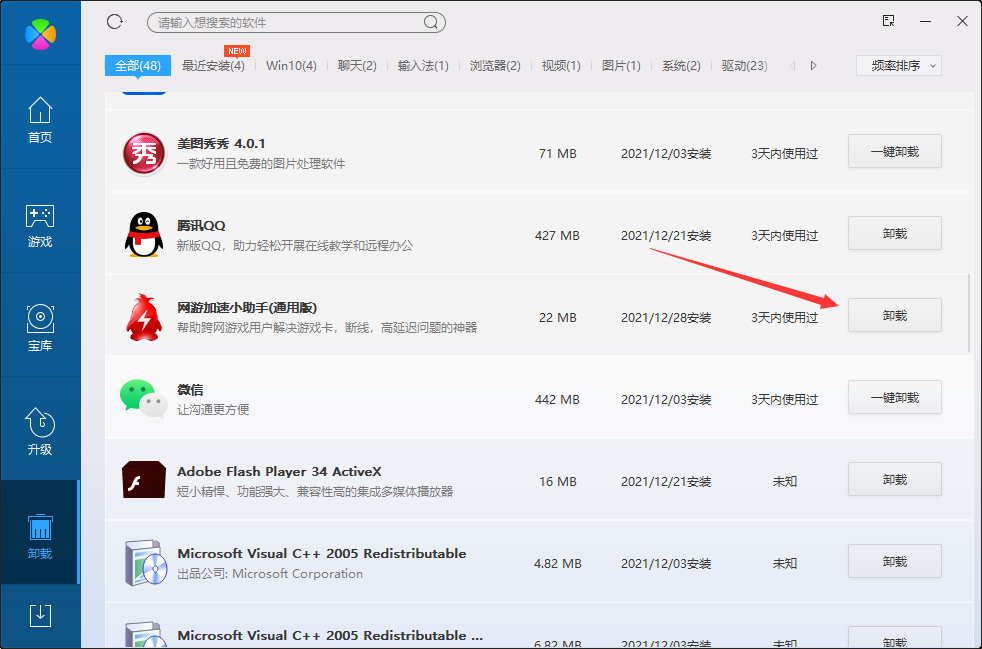Screen dimensions: 982x649
Task: Click 一键卸载 for 微信
Action: (894, 397)
